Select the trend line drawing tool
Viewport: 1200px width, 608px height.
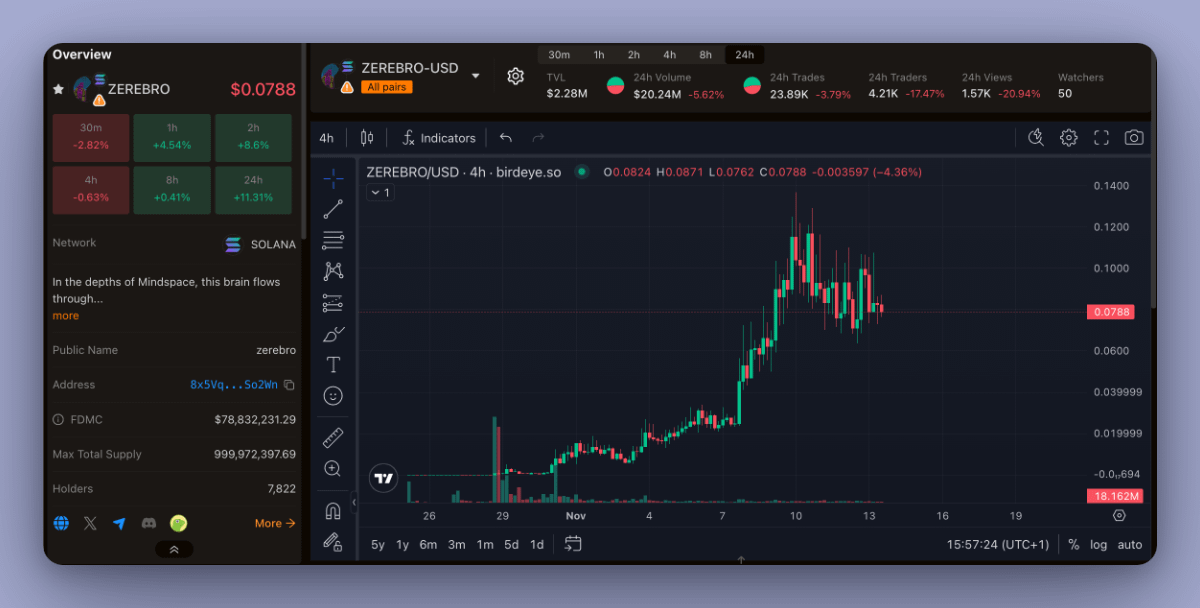pos(333,208)
